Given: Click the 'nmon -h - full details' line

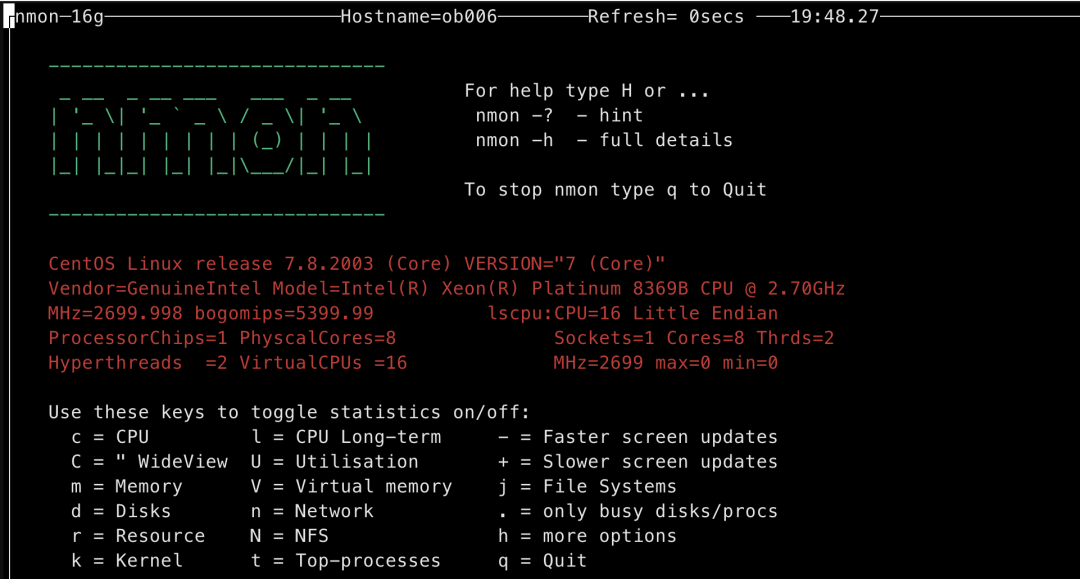Looking at the screenshot, I should pos(604,140).
